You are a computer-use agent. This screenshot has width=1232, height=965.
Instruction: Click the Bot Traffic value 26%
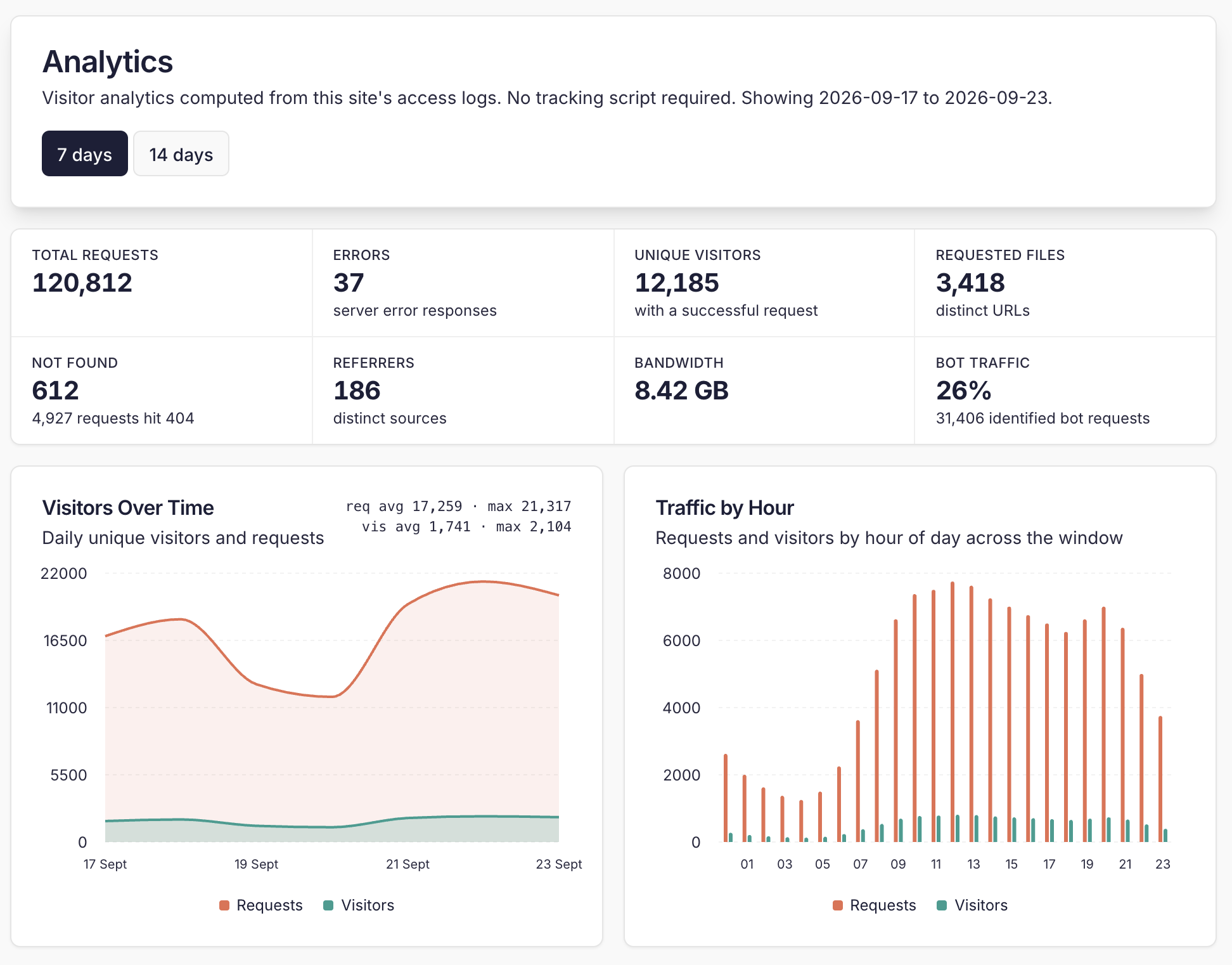tap(963, 391)
